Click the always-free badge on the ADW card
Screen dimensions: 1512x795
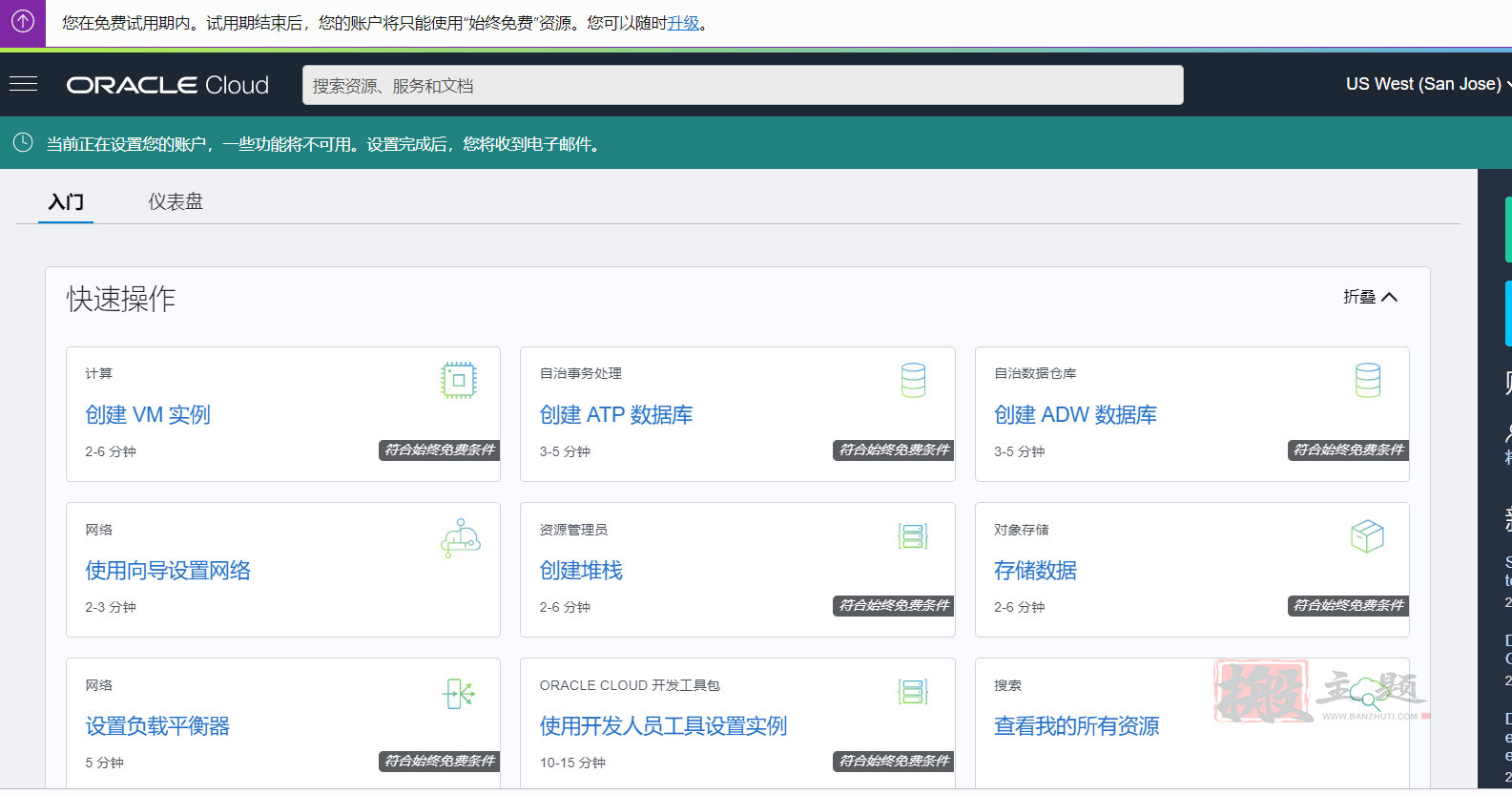pyautogui.click(x=1348, y=450)
